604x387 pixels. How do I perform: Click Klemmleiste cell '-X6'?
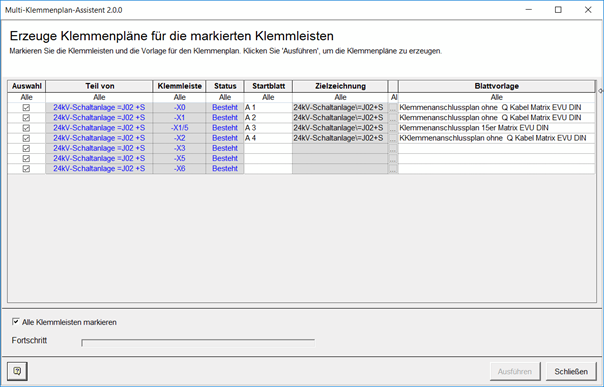(180, 169)
